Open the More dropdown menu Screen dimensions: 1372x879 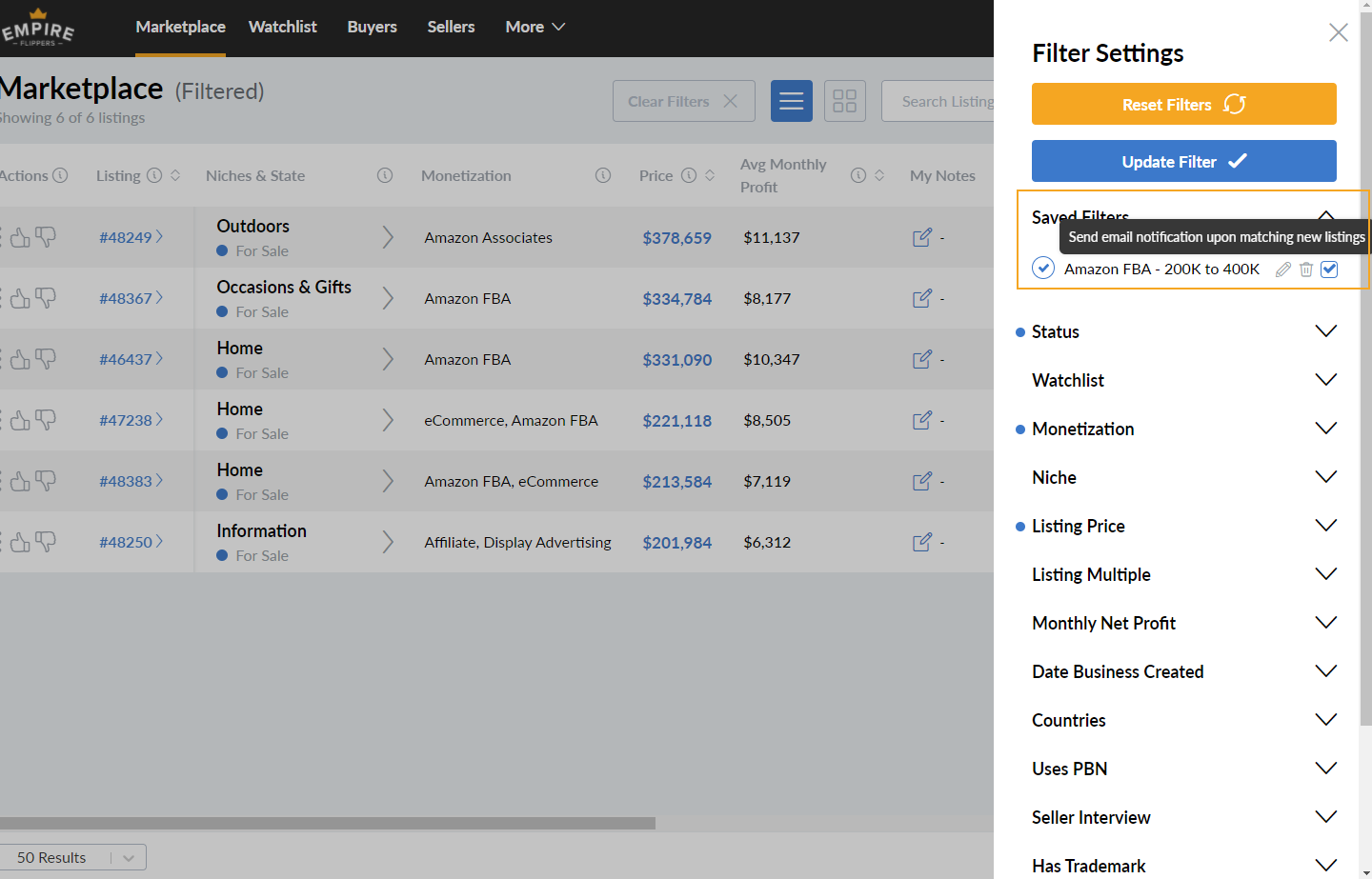[x=535, y=27]
